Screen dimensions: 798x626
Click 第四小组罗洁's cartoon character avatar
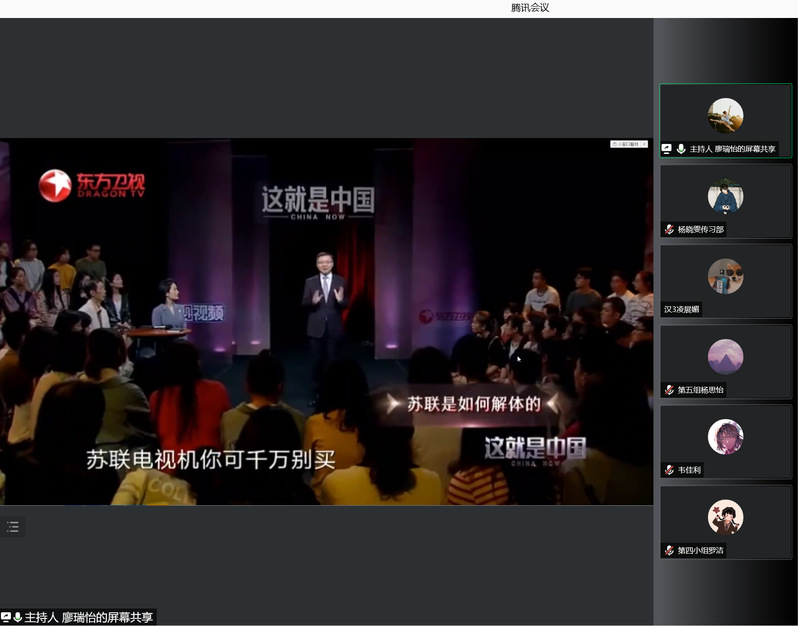725,517
